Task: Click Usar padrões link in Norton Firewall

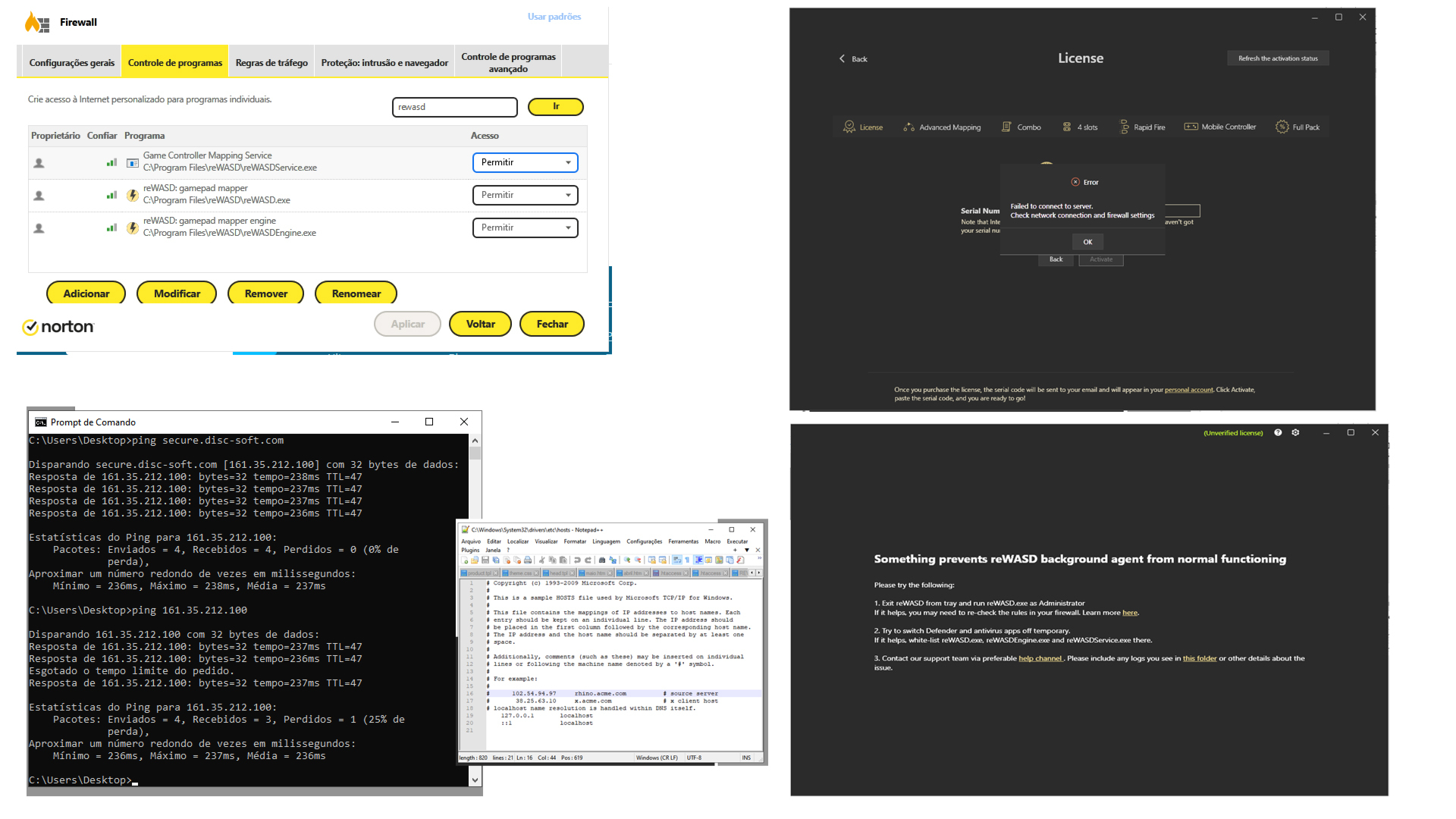Action: [554, 17]
